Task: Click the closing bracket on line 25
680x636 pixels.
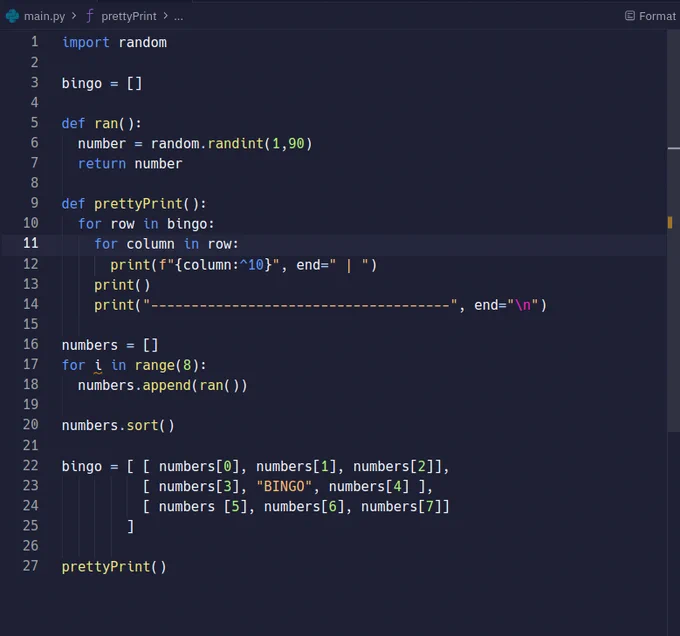Action: click(131, 526)
